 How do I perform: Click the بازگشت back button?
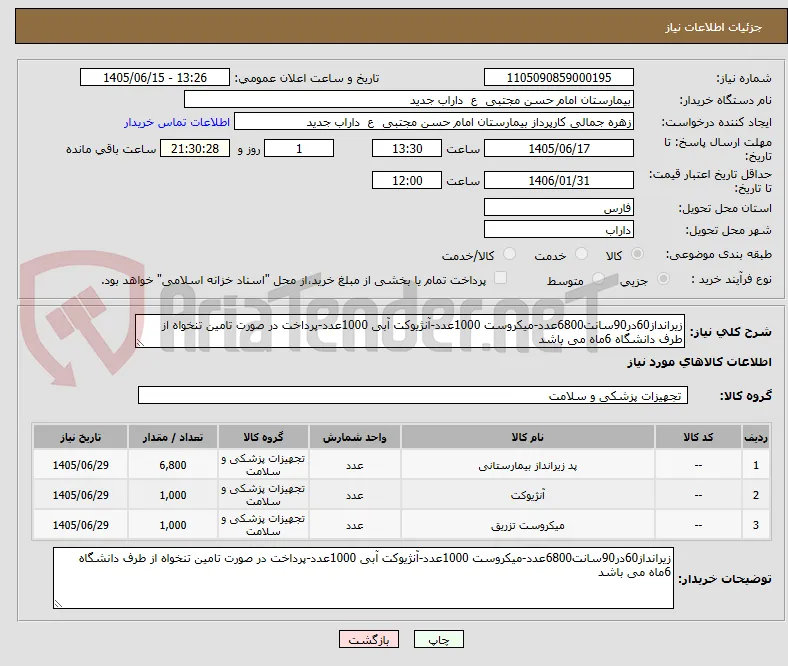[x=369, y=639]
